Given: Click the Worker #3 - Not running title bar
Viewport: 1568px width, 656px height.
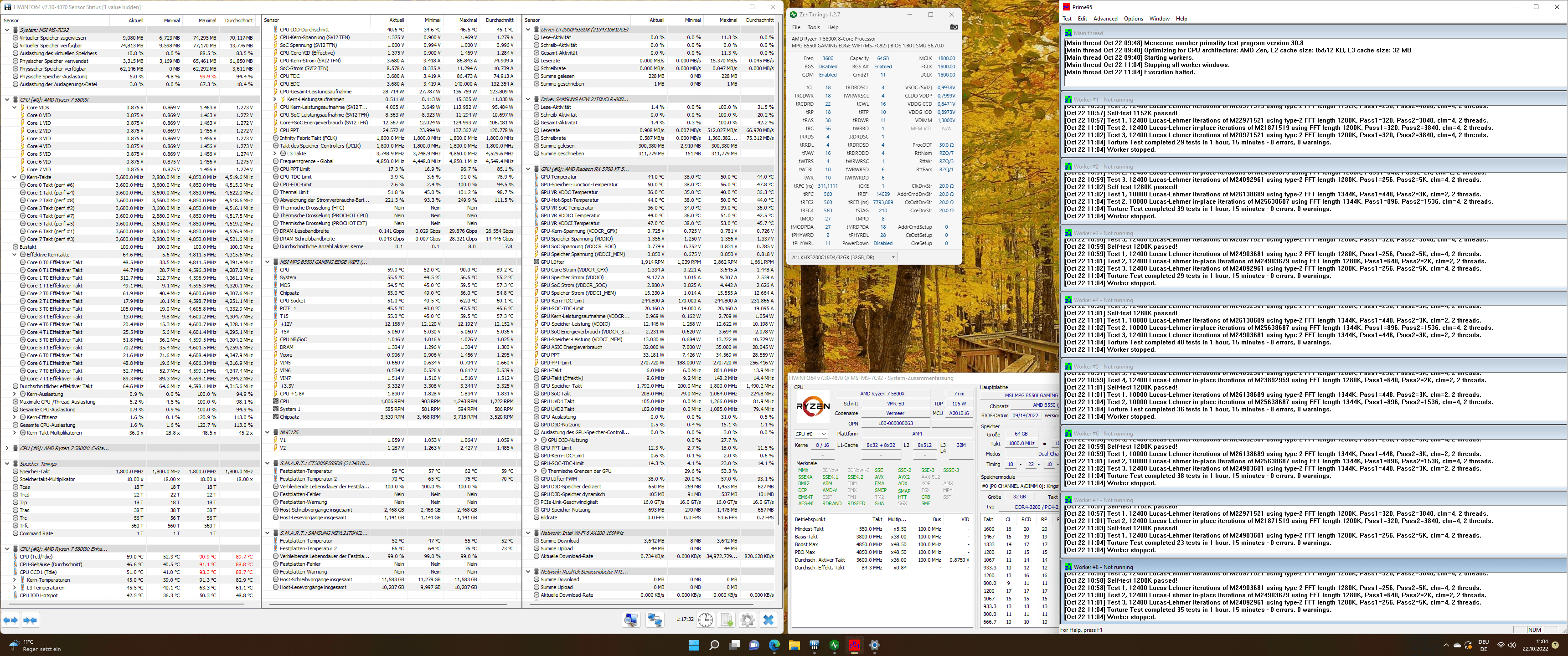Looking at the screenshot, I should (1314, 233).
